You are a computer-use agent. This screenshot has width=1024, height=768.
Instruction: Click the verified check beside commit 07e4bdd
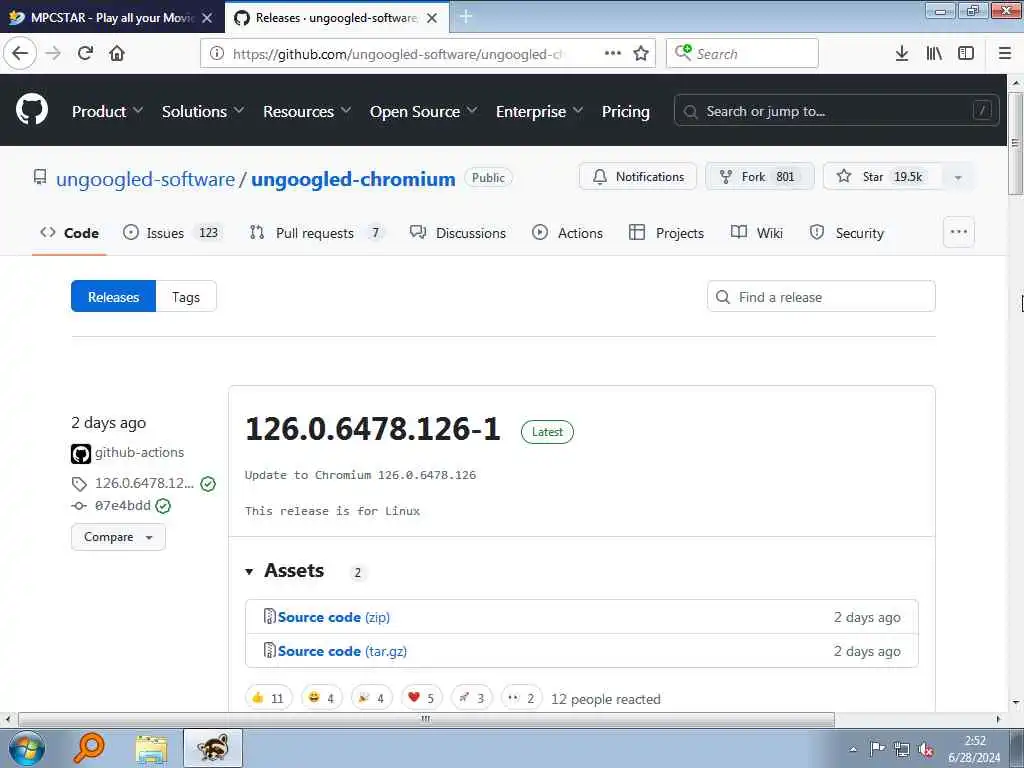pyautogui.click(x=163, y=506)
